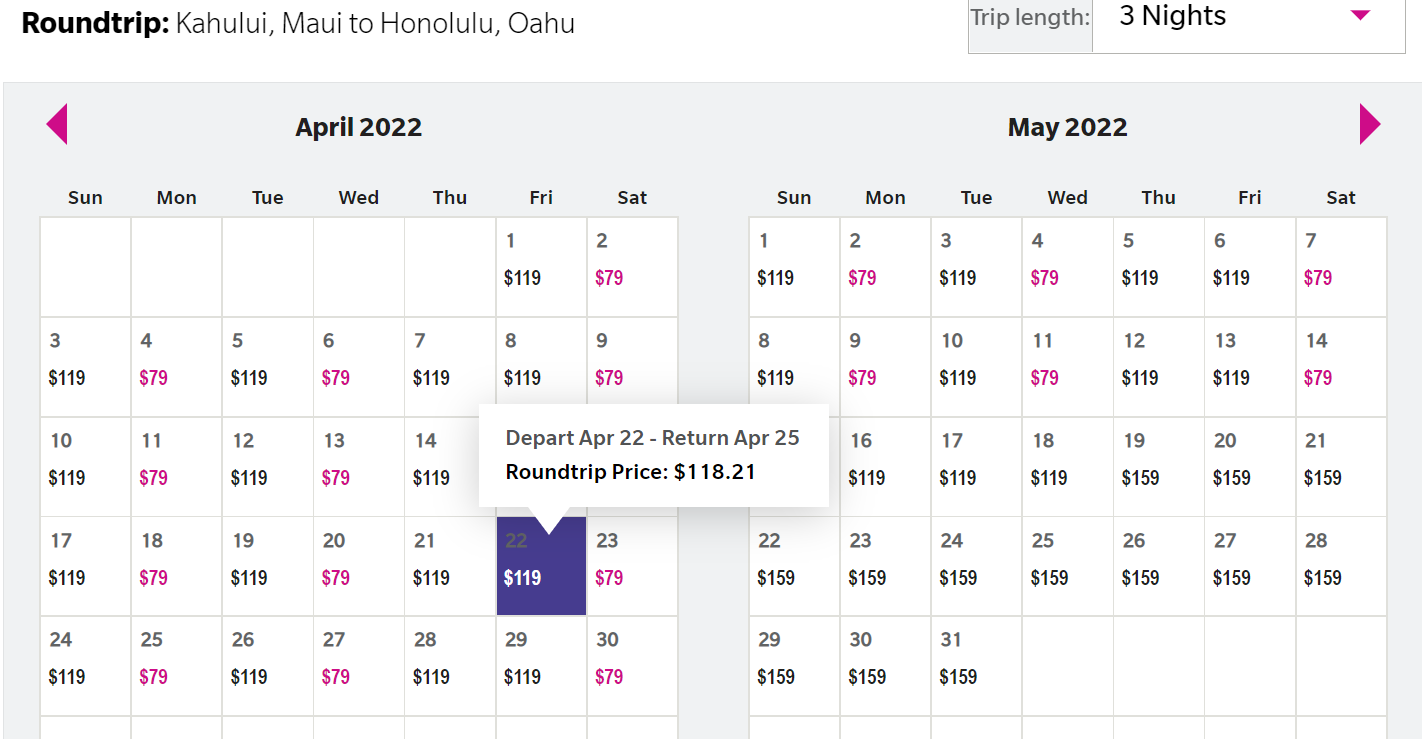
Task: Pick May 11 $79 fare
Action: click(1067, 367)
